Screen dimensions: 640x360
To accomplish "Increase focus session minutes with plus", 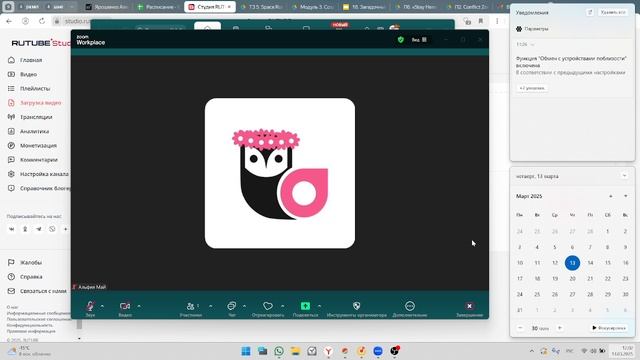I will coord(560,328).
